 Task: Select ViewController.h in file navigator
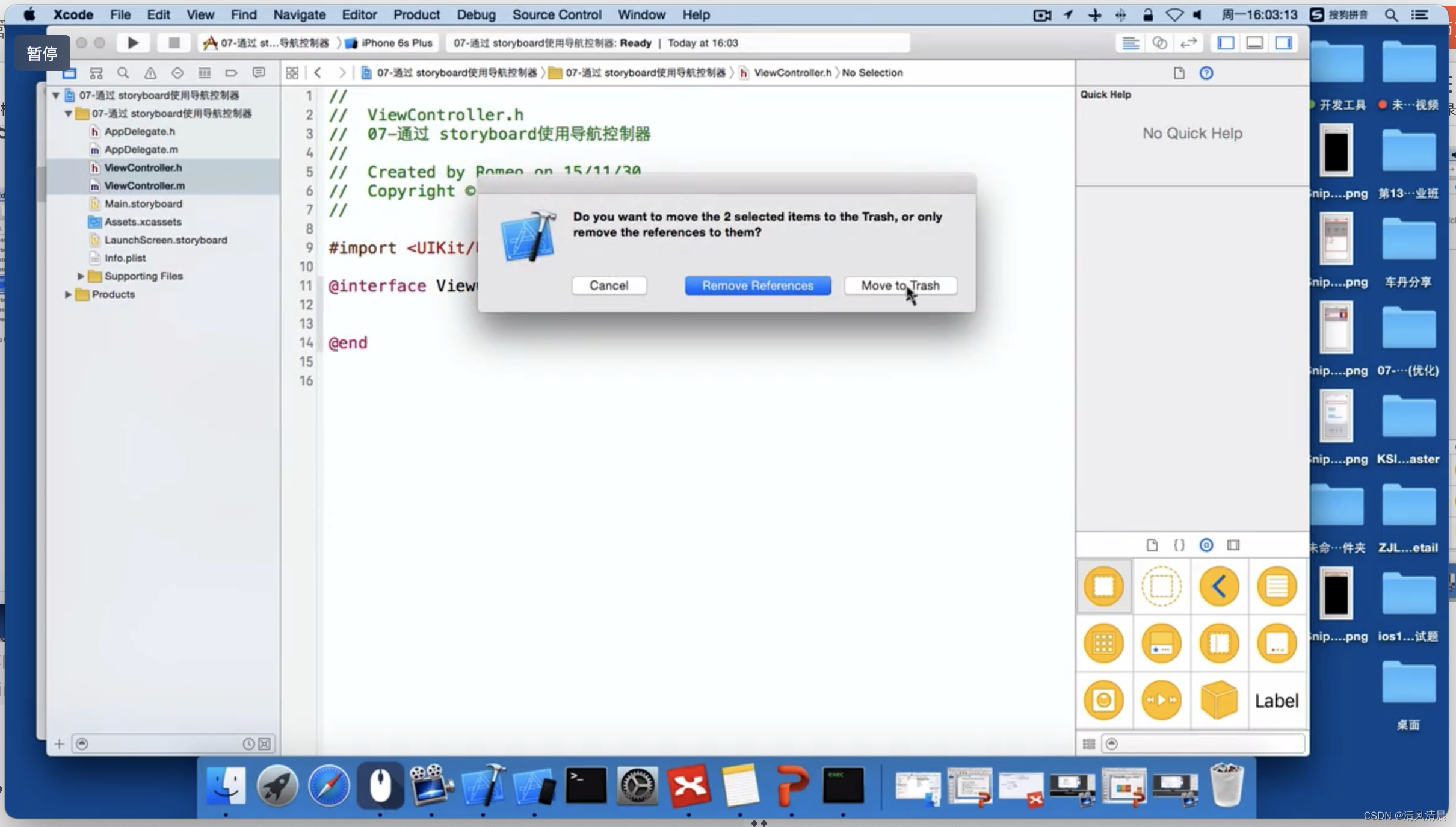[142, 167]
